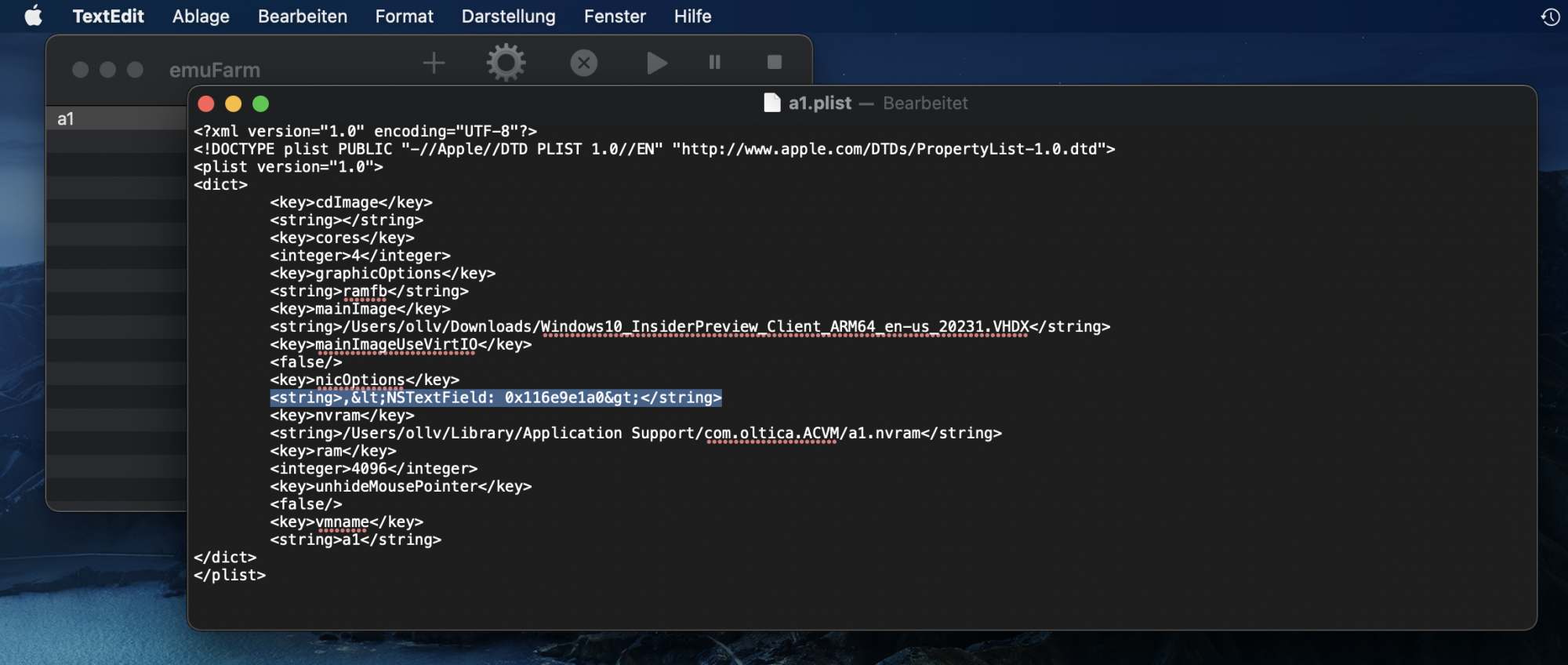Image resolution: width=1568 pixels, height=665 pixels.
Task: Click the a1.plist document icon in title bar
Action: click(x=772, y=103)
